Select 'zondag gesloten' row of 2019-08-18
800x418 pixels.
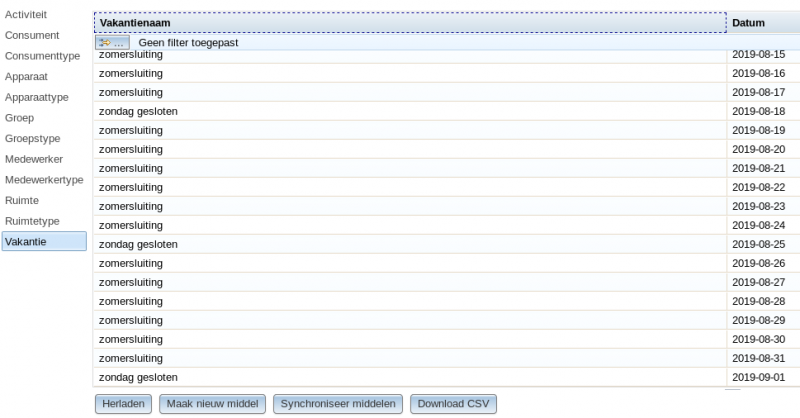click(x=446, y=111)
